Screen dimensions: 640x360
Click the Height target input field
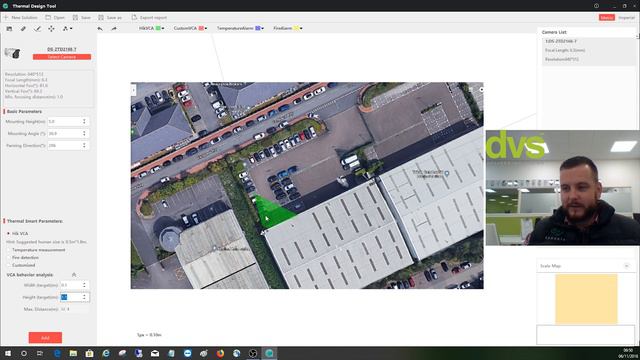pyautogui.click(x=71, y=297)
